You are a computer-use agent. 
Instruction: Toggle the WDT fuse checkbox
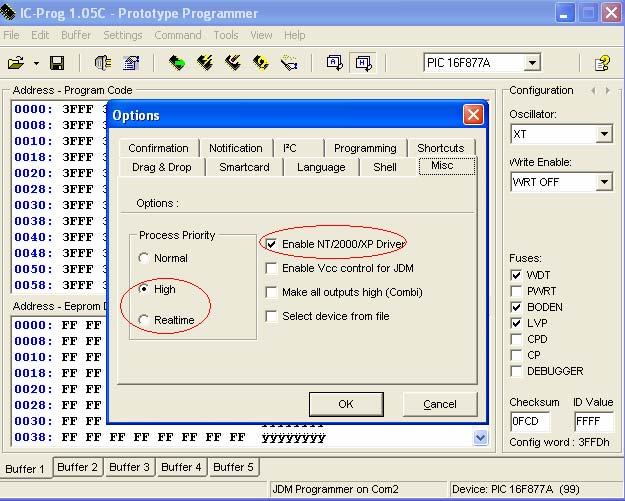tap(516, 275)
